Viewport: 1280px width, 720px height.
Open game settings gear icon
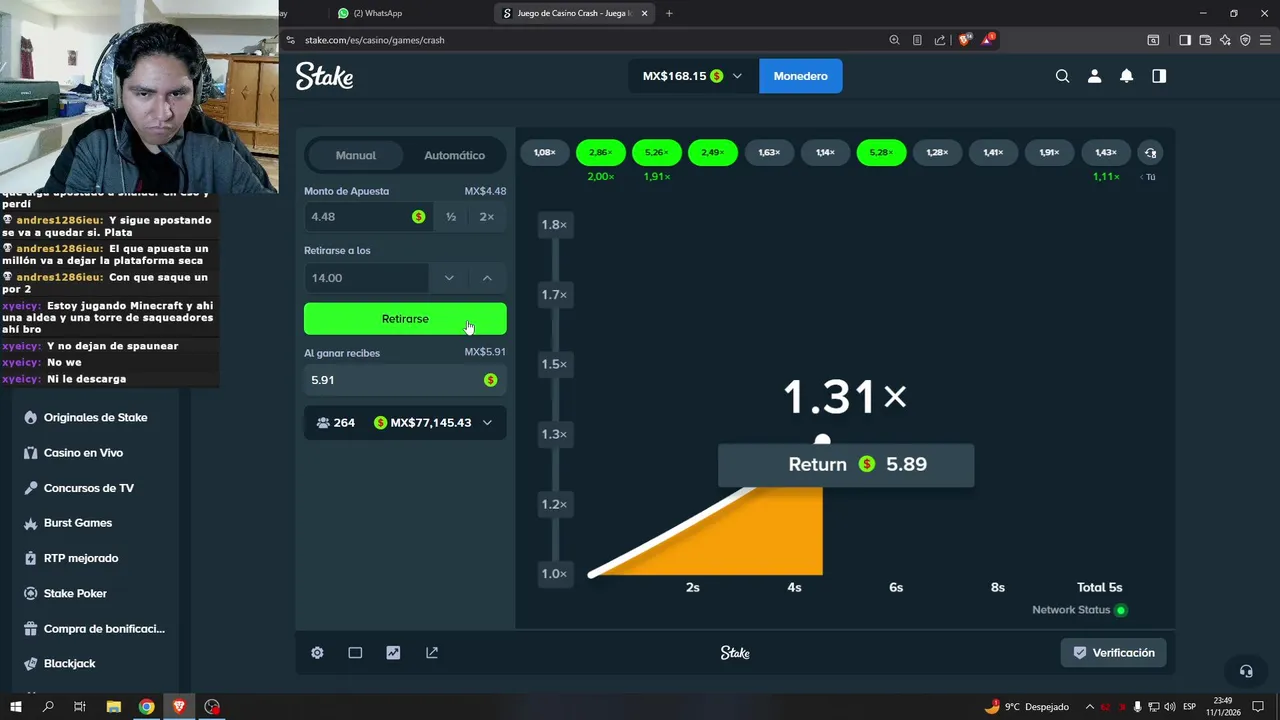click(317, 653)
